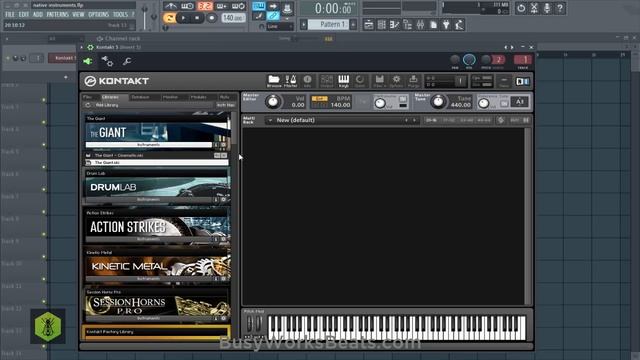This screenshot has height=360, width=640.
Task: Toggle the countdown 3-2 before recording button
Action: point(205,6)
